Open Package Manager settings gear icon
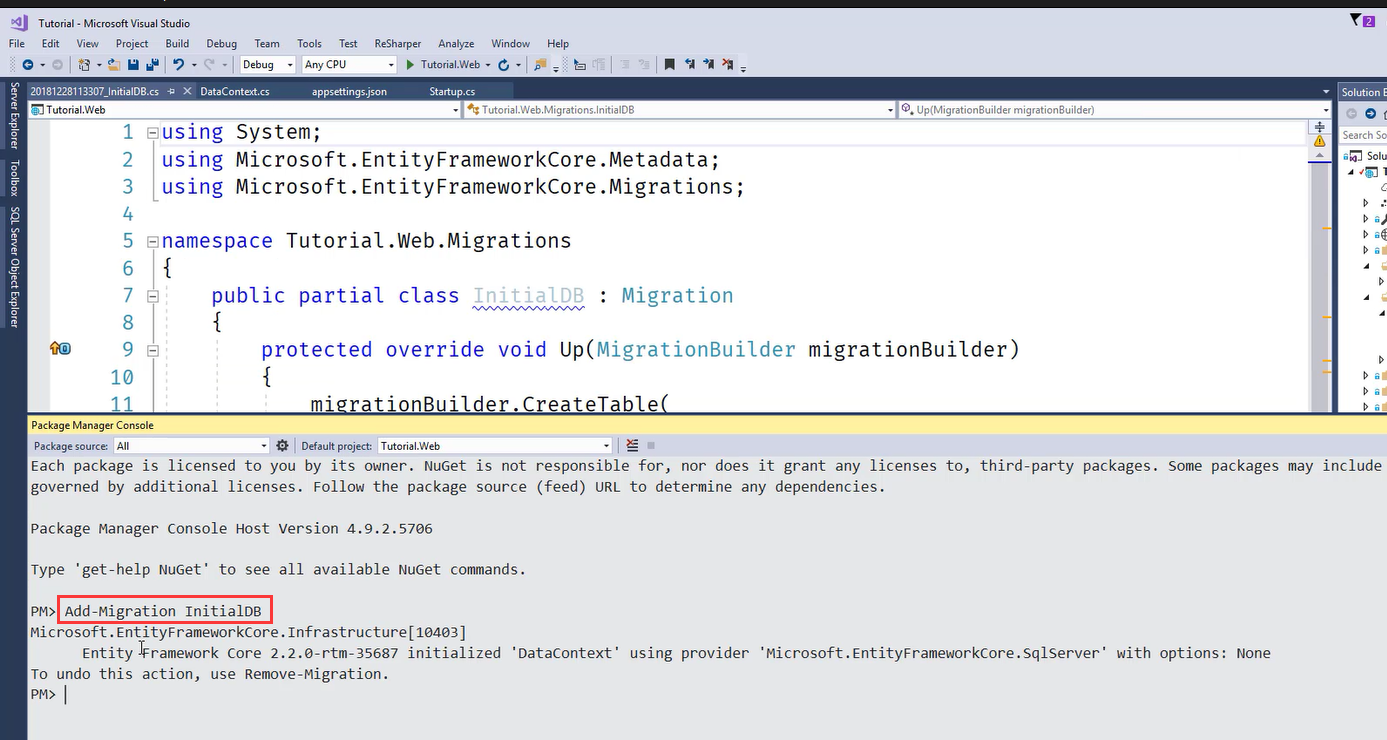Viewport: 1387px width, 740px height. (x=282, y=446)
